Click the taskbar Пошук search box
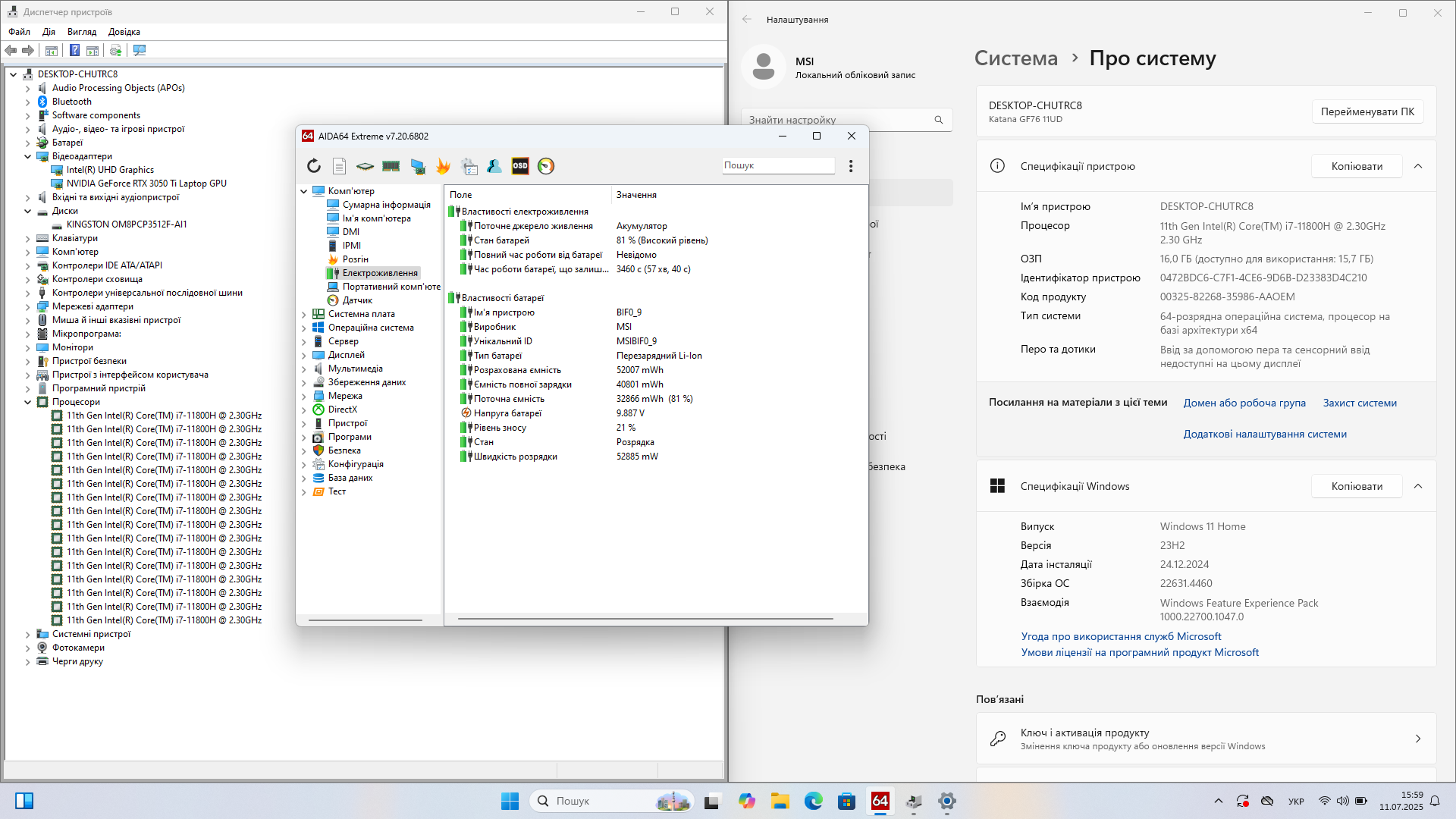This screenshot has height=819, width=1456. (612, 801)
